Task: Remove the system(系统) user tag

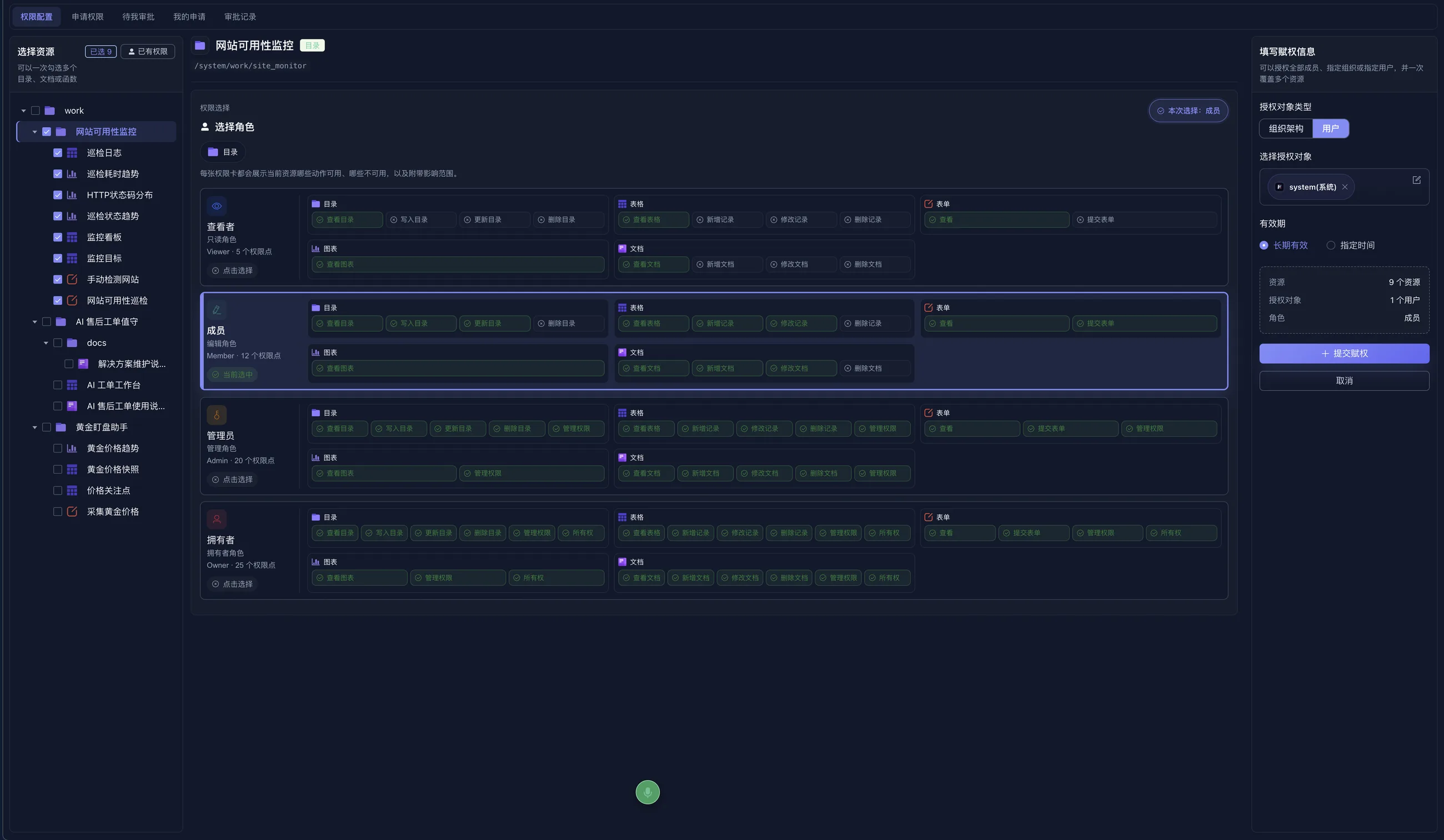Action: click(x=1345, y=187)
